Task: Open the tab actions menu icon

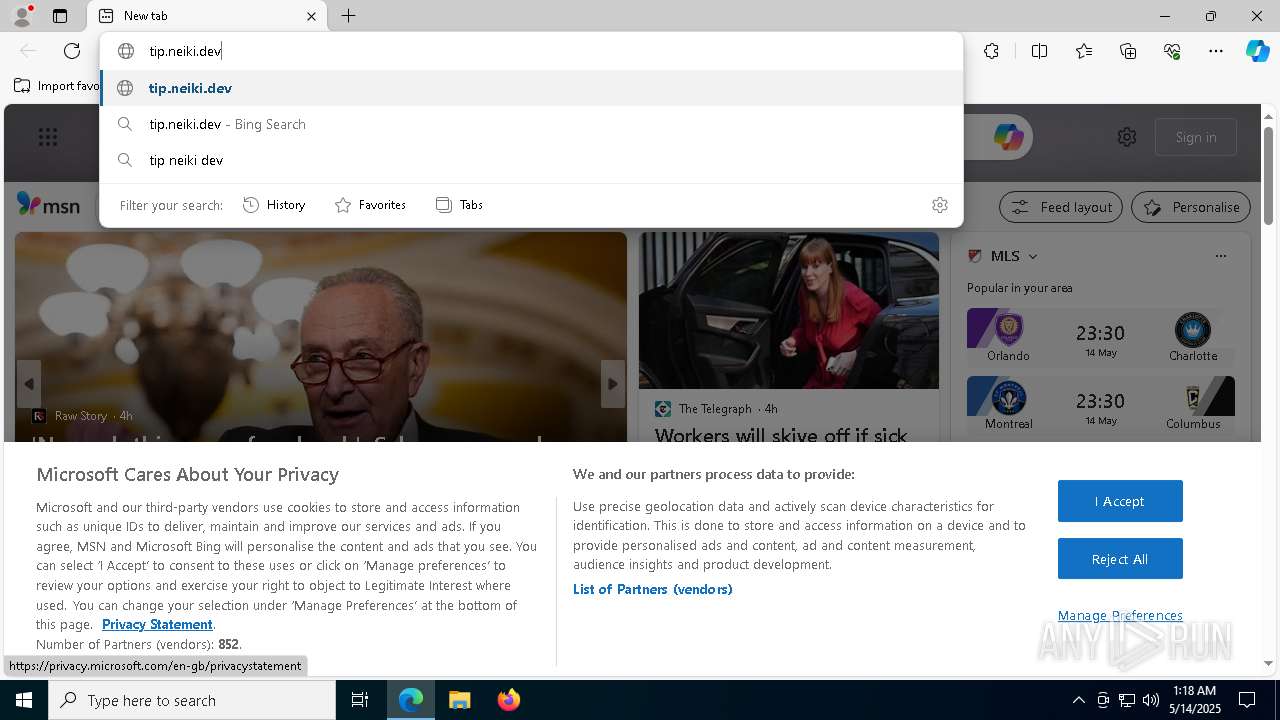Action: pyautogui.click(x=60, y=16)
